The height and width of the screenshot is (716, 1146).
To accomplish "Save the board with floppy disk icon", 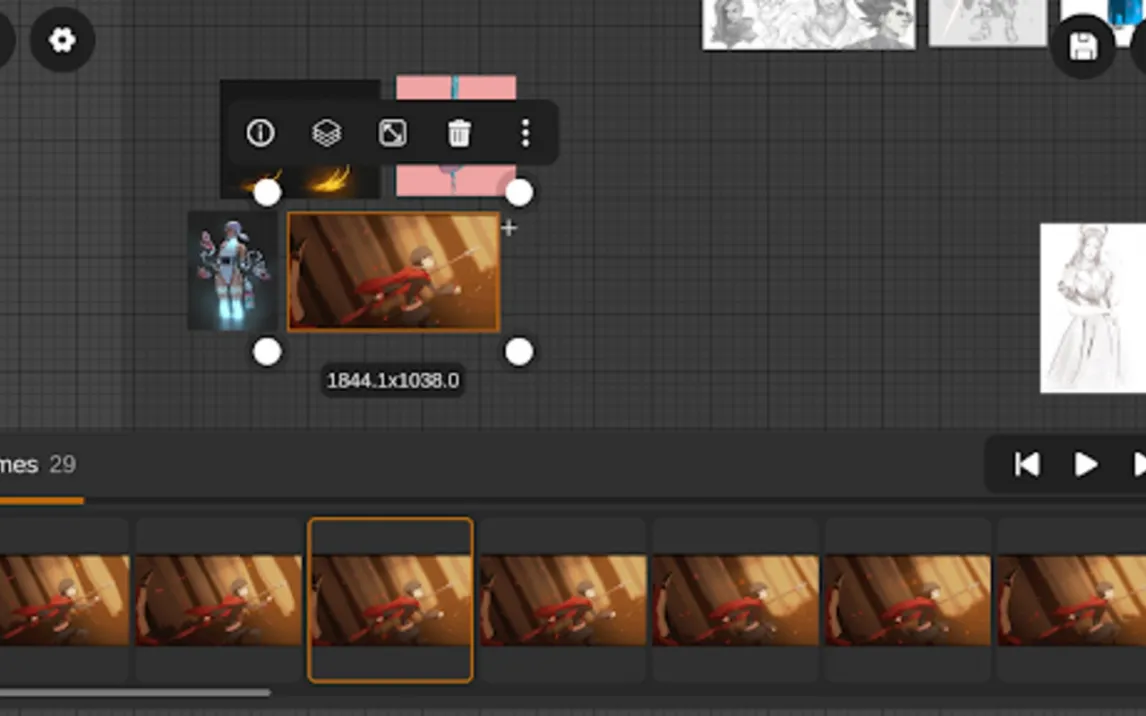I will [x=1083, y=46].
